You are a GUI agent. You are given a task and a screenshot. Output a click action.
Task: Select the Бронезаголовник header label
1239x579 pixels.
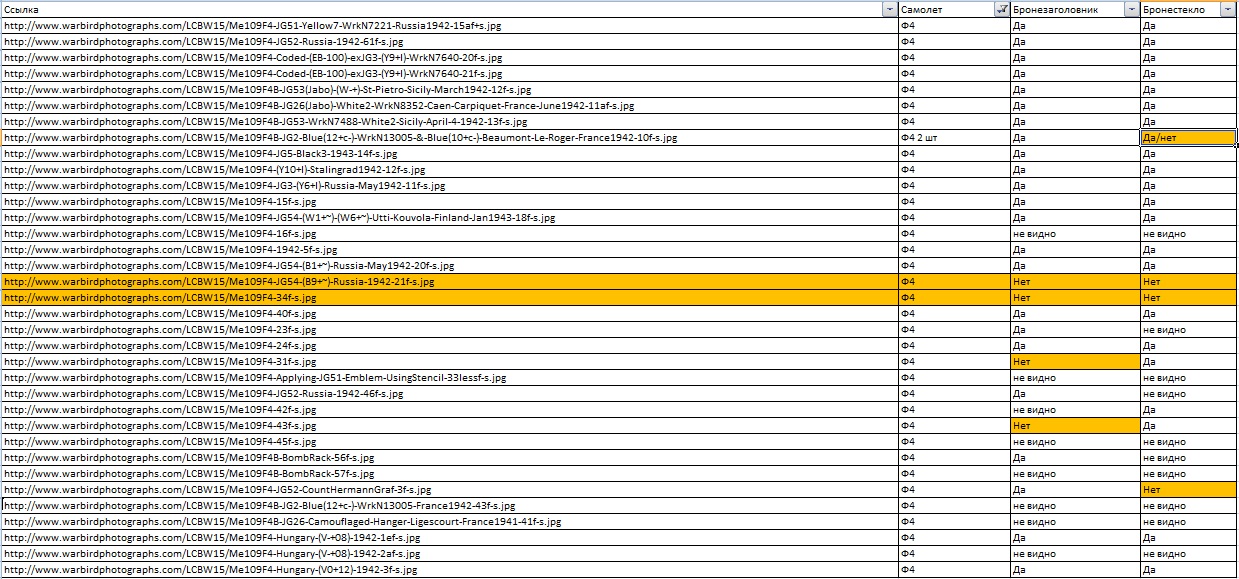(x=1056, y=9)
